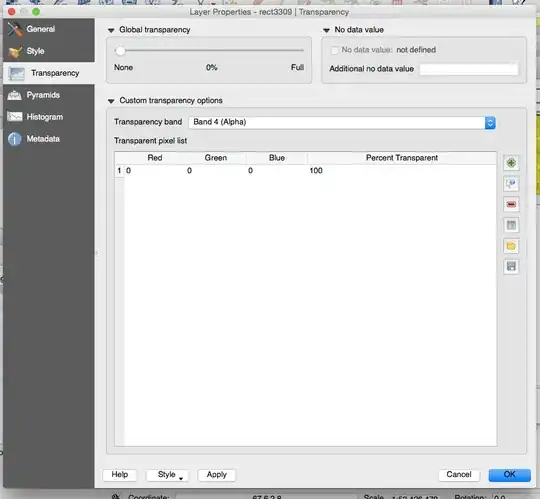Click Blue value cell in row 1

point(277,170)
